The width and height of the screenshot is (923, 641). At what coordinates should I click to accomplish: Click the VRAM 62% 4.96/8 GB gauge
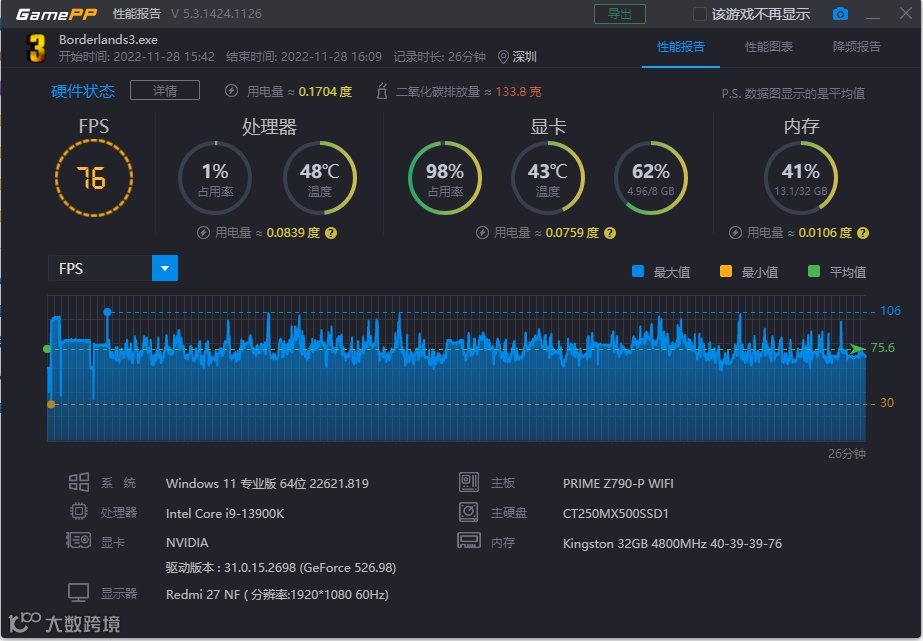click(650, 178)
